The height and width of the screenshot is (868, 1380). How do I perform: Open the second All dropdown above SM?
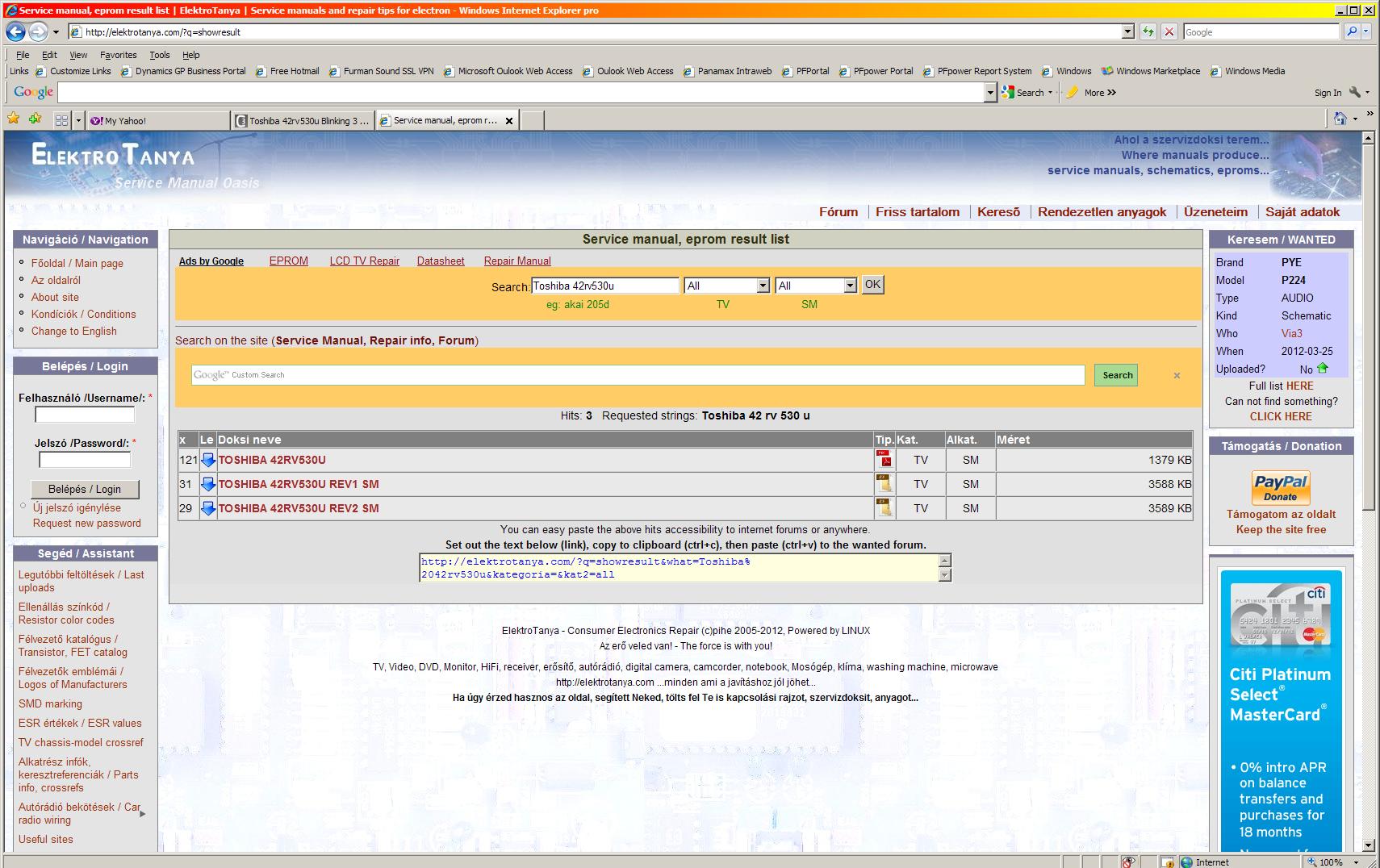tap(850, 286)
